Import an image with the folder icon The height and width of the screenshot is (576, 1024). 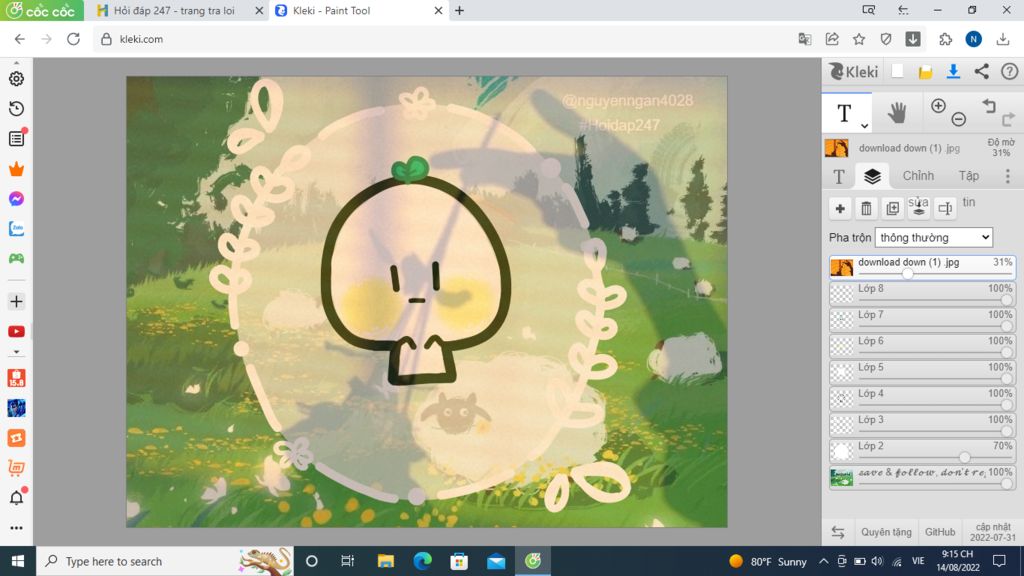925,72
